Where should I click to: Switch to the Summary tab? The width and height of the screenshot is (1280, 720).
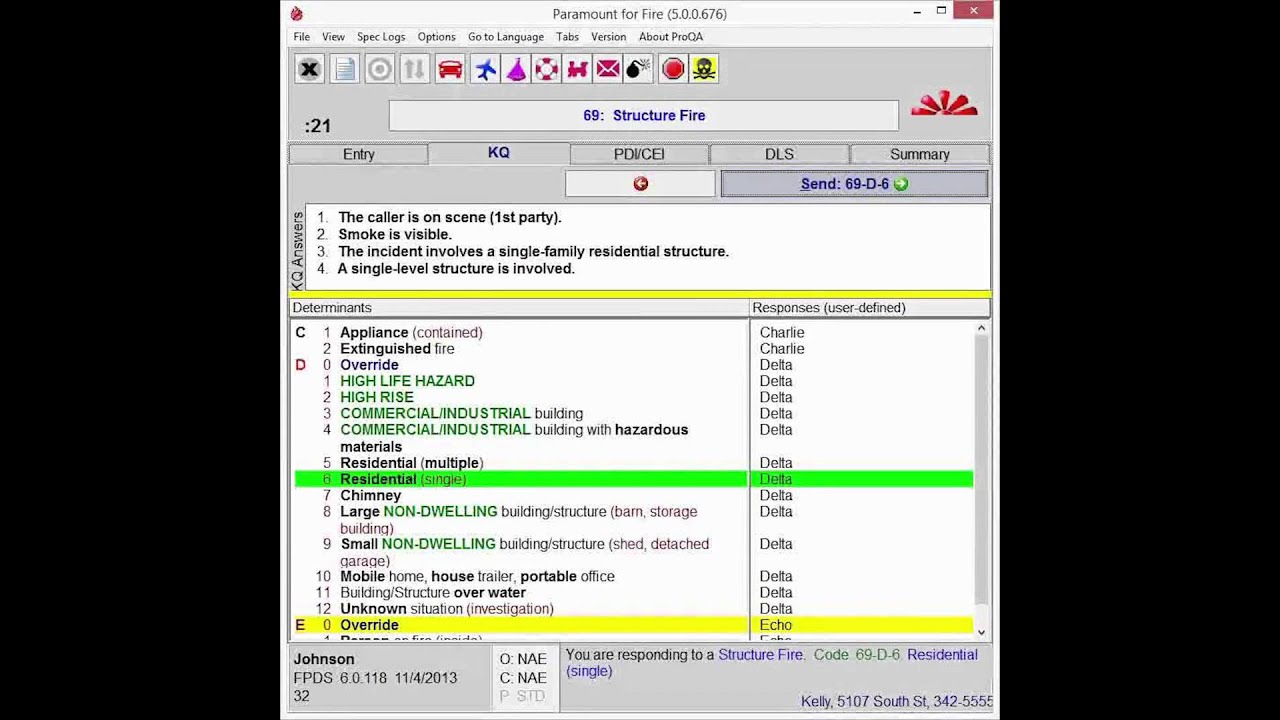[x=920, y=154]
